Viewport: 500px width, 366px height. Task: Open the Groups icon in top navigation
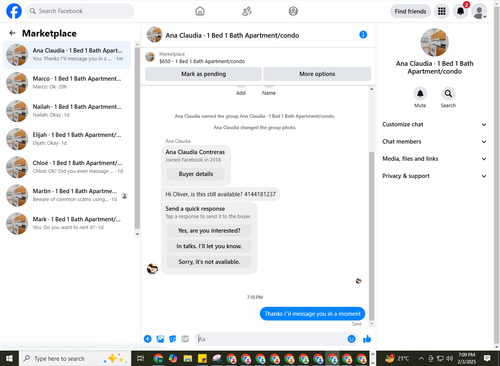click(x=293, y=11)
